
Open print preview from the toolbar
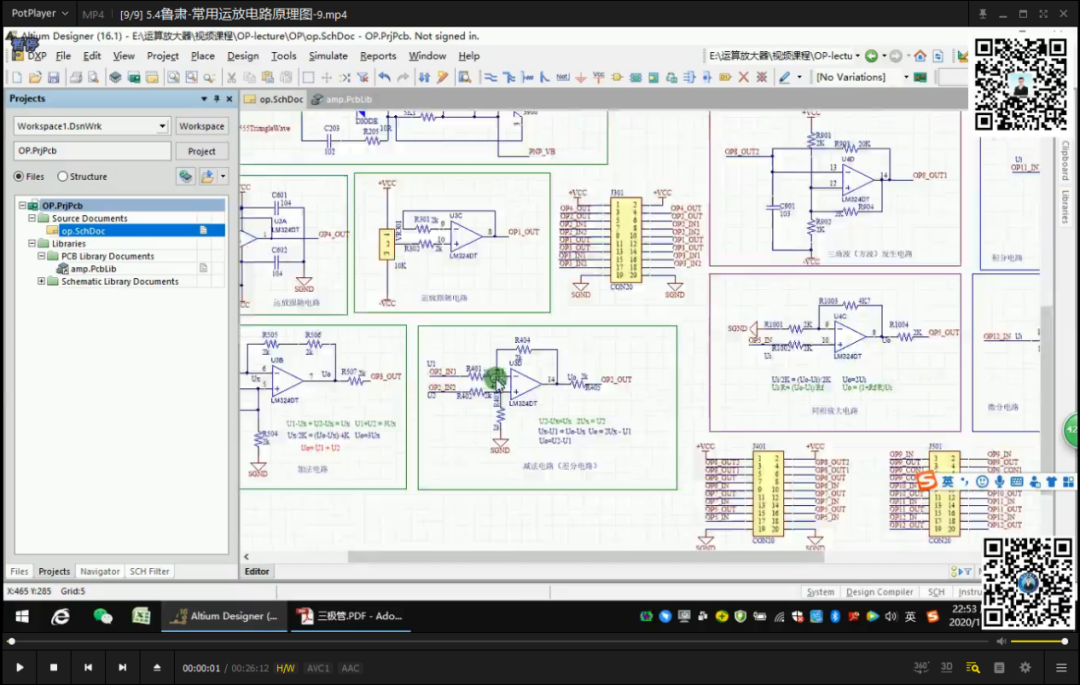pos(93,78)
